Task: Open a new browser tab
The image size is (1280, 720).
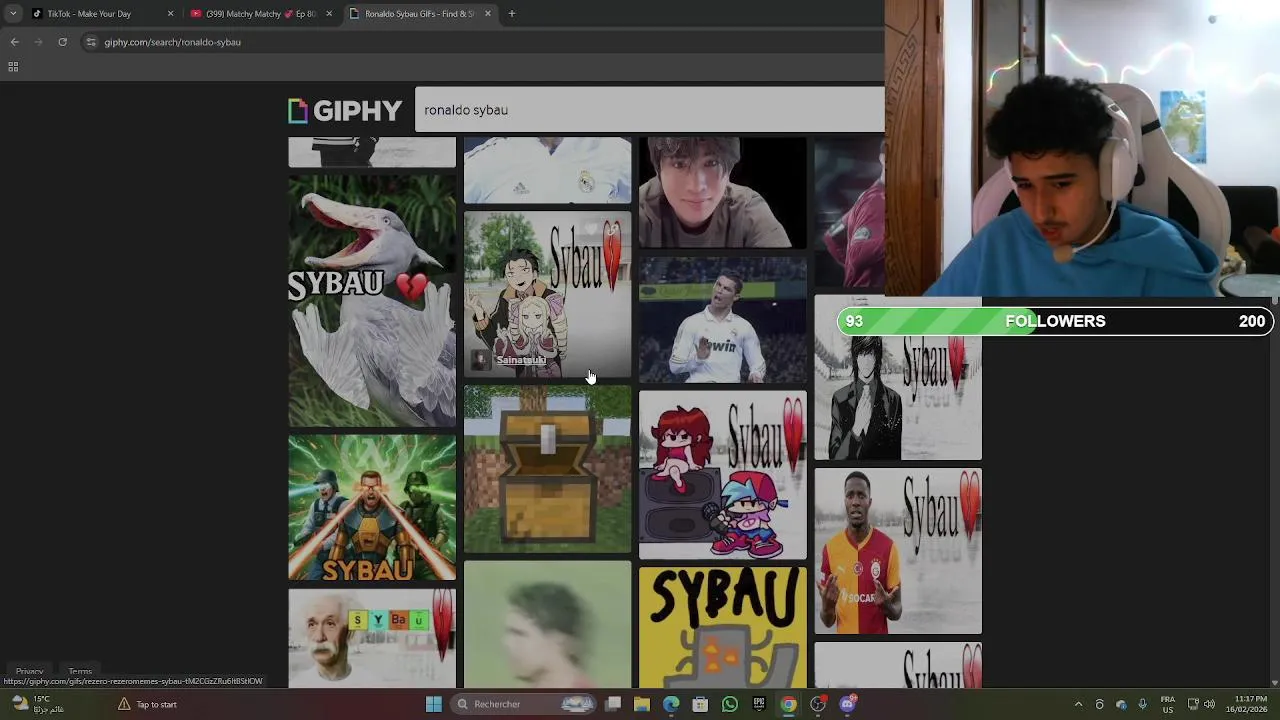Action: pos(512,14)
